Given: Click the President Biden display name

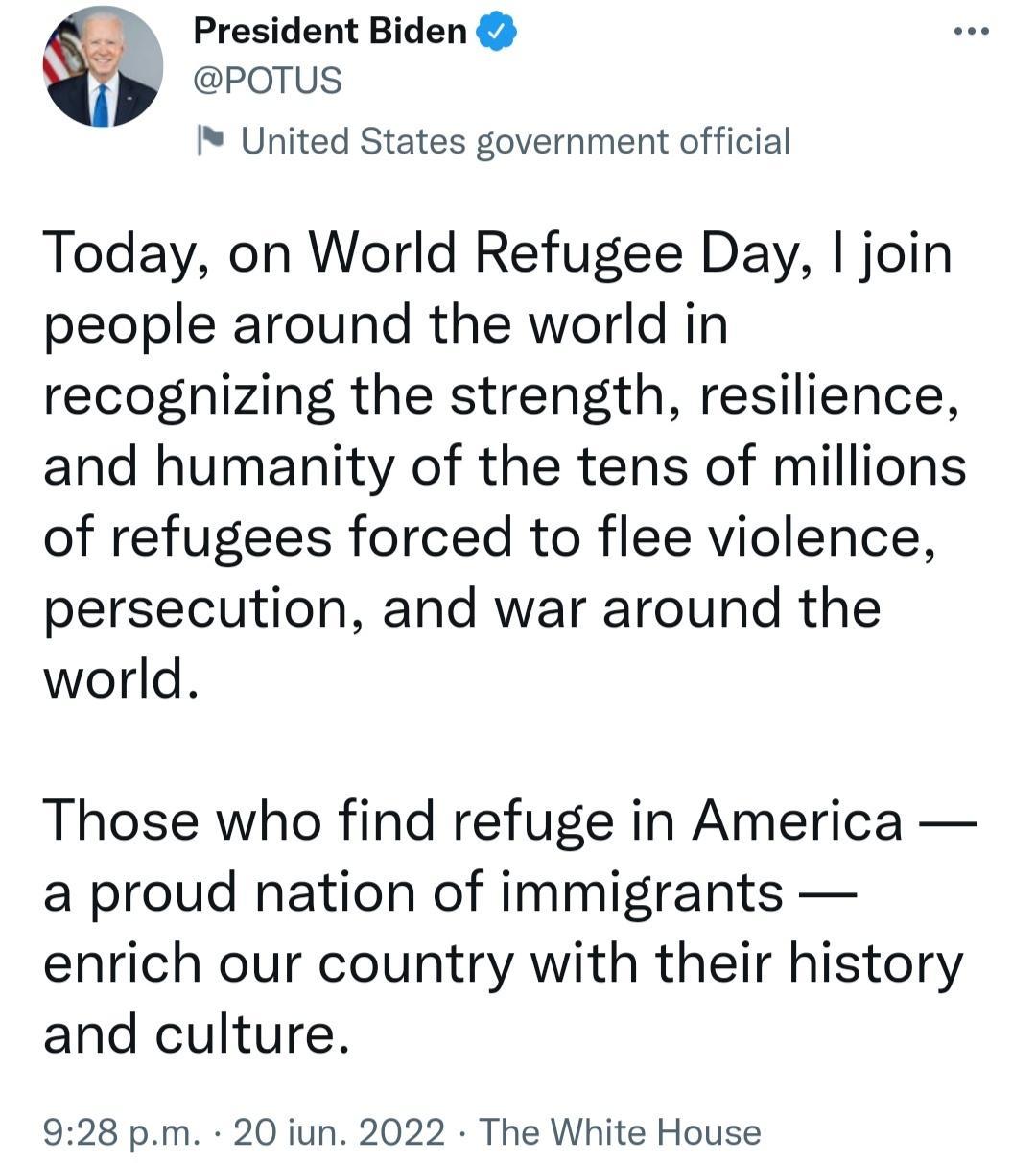Looking at the screenshot, I should [331, 30].
